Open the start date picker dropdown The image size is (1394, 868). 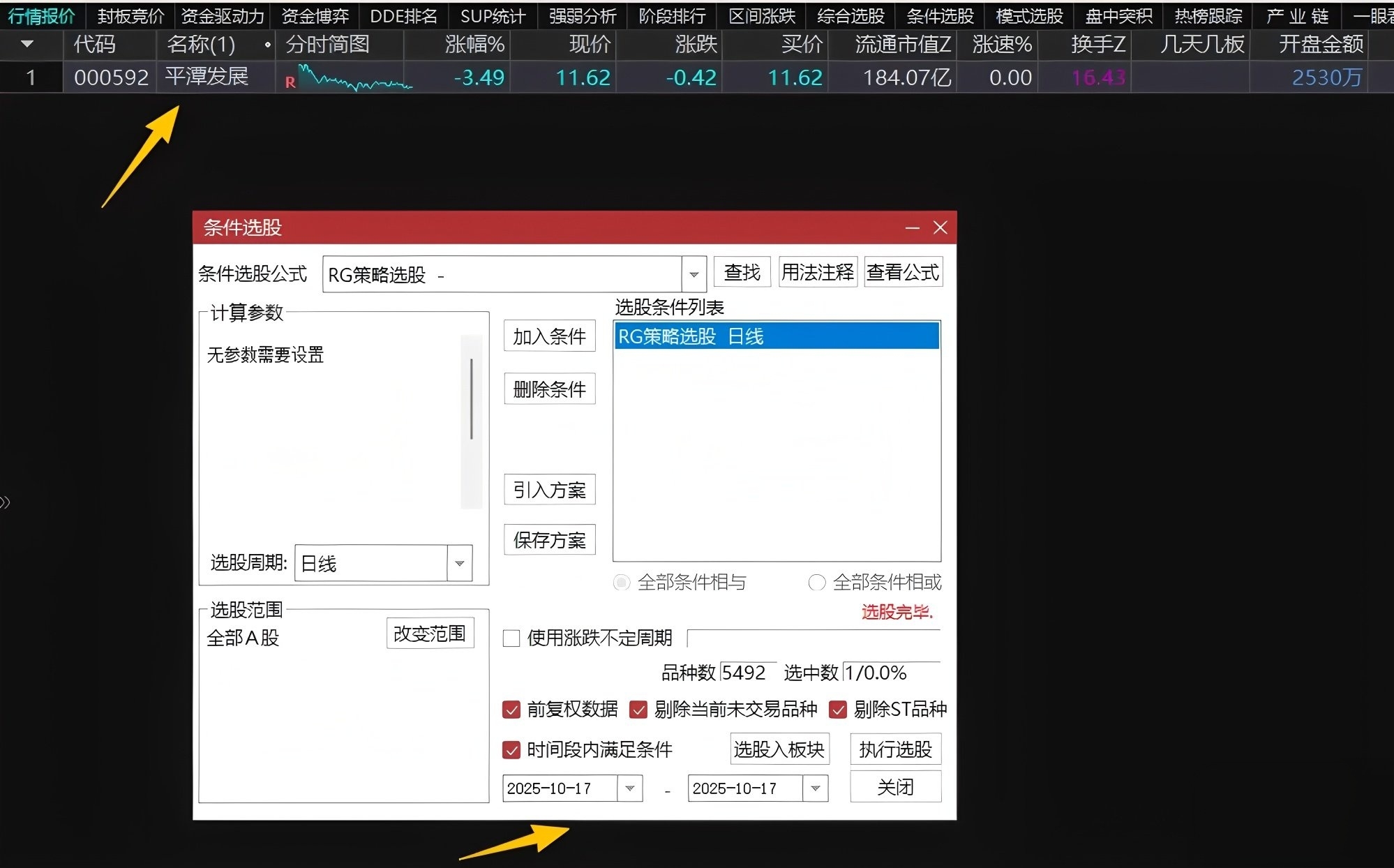point(629,788)
